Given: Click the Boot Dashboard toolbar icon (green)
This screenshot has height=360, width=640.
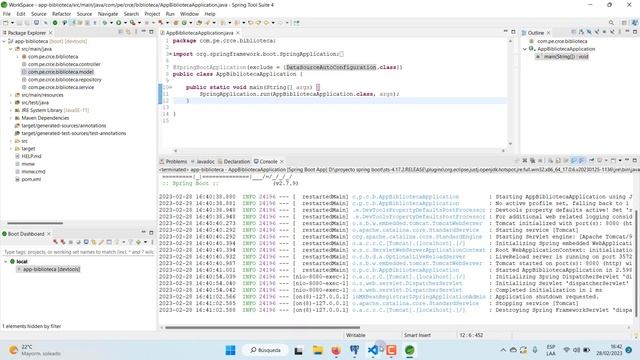Looking at the screenshot, I should pyautogui.click(x=55, y=22).
